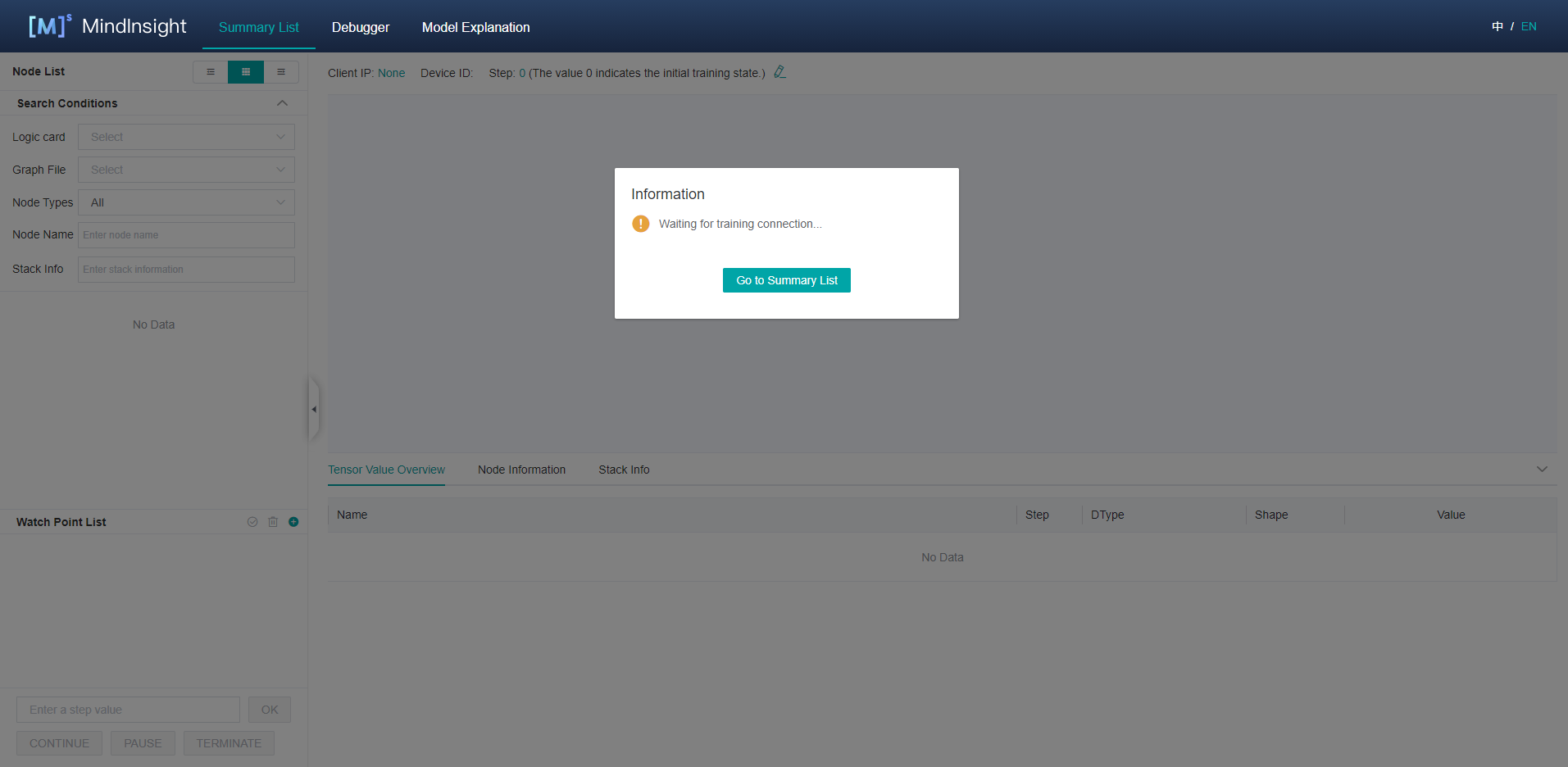Click the add watchpoint plus icon
Image resolution: width=1568 pixels, height=767 pixels.
point(293,522)
